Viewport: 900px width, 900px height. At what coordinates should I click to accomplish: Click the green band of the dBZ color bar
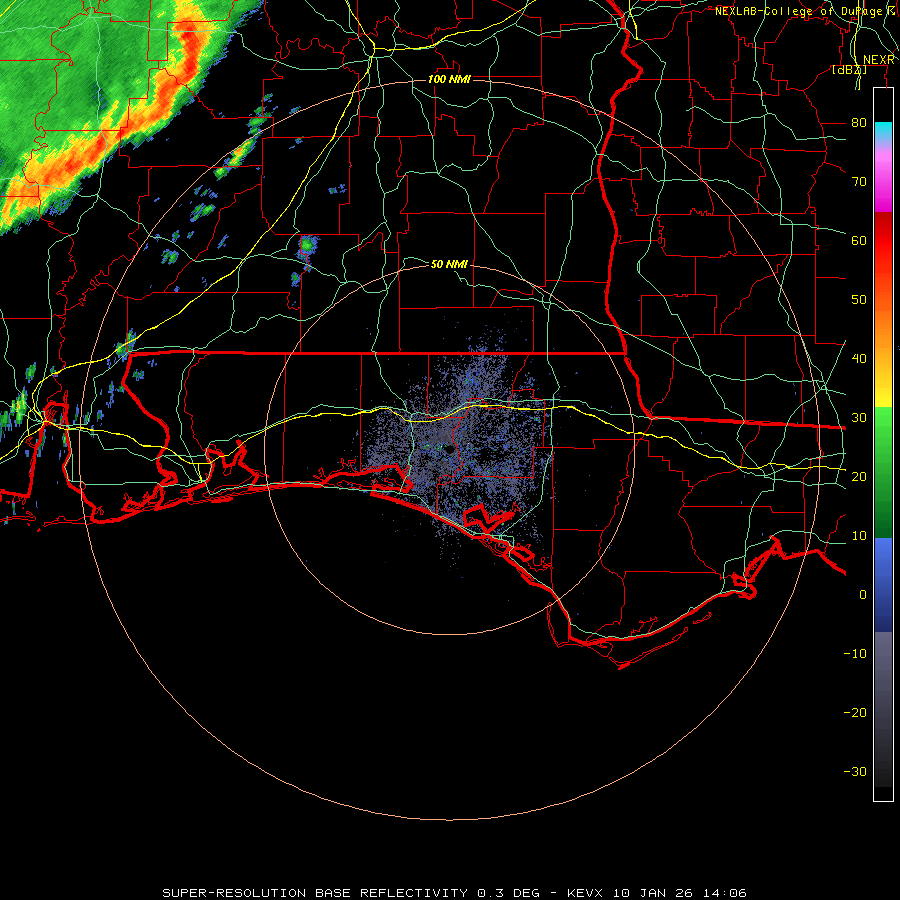(x=883, y=472)
